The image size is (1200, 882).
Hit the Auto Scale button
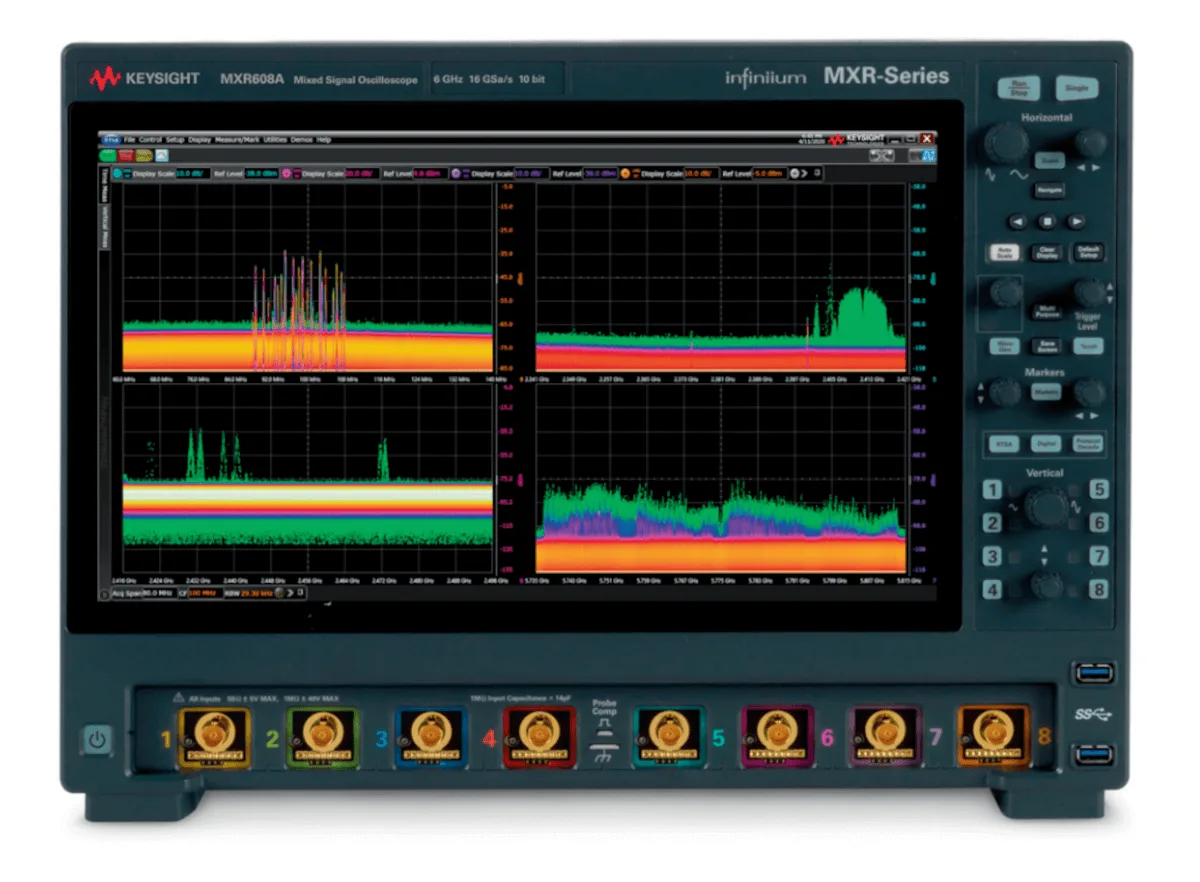click(x=1005, y=253)
